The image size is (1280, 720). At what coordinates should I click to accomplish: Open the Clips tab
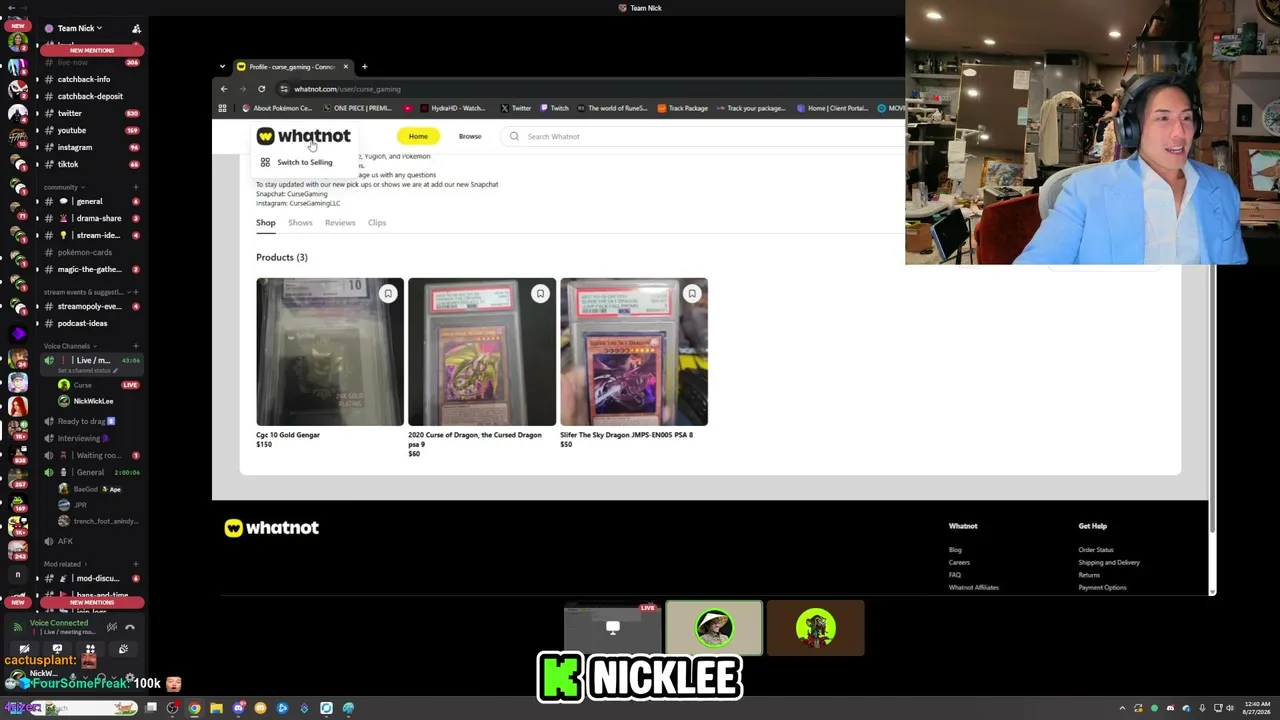pyautogui.click(x=377, y=223)
